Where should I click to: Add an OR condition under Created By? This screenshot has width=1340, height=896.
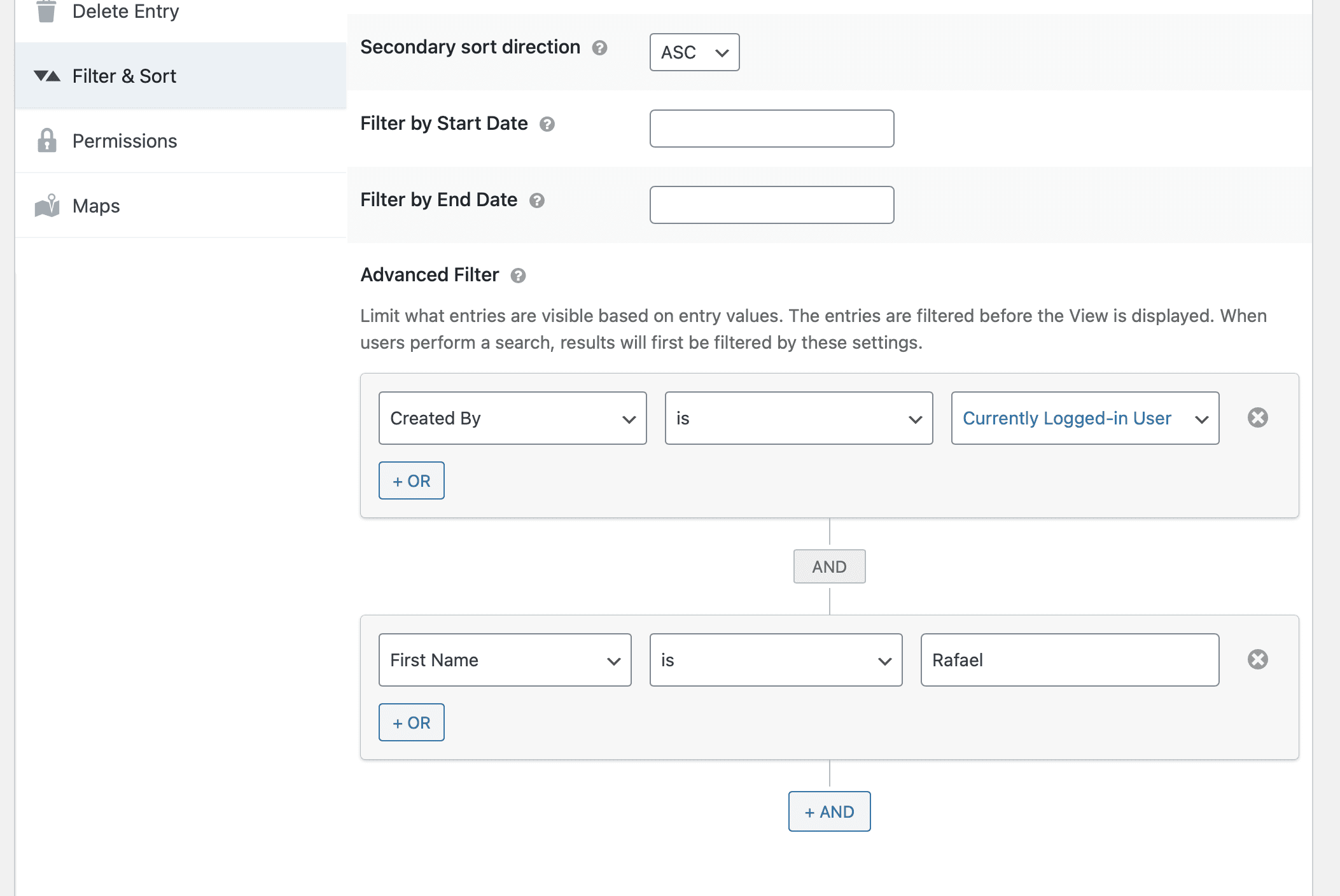[411, 480]
